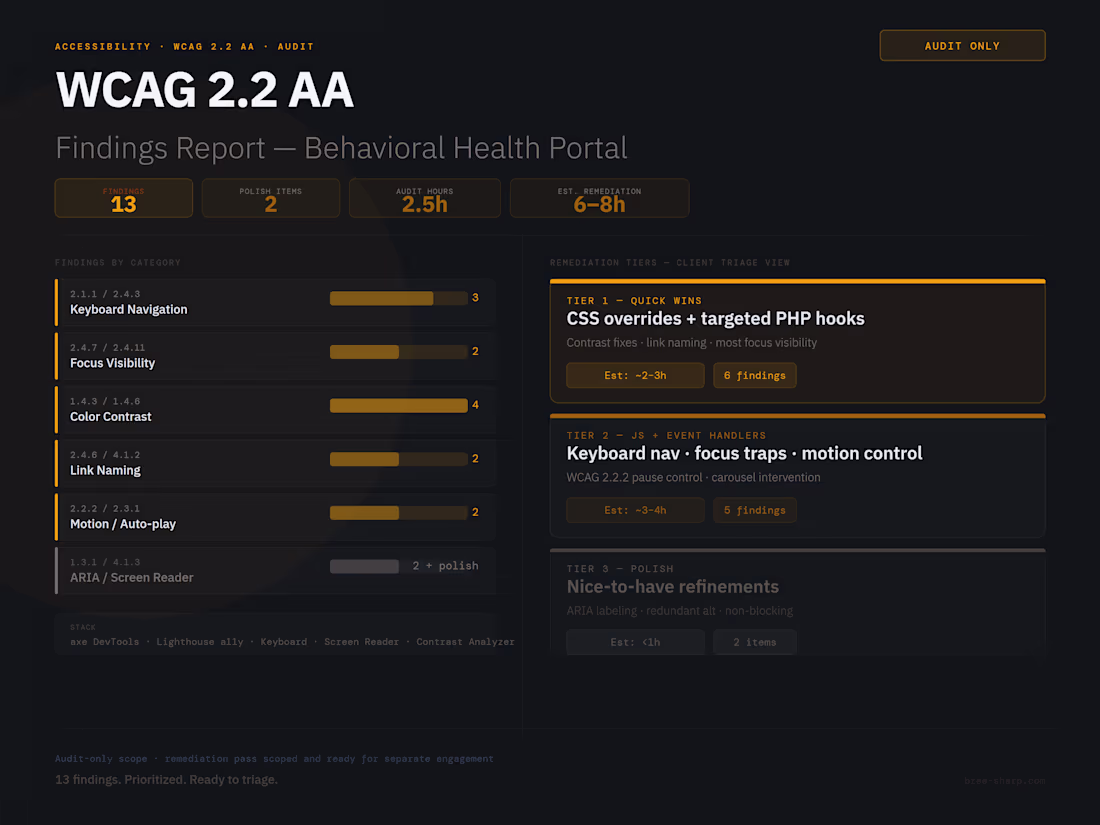Click the 2.2.2 / 2.3.1 criteria code
Viewport: 1100px width, 825px height.
pyautogui.click(x=105, y=509)
